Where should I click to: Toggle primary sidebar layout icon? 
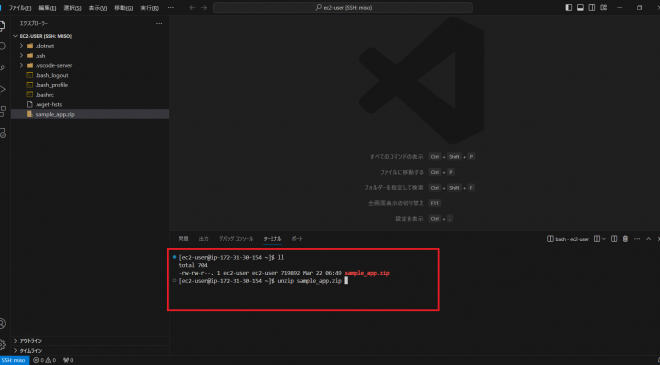point(569,8)
